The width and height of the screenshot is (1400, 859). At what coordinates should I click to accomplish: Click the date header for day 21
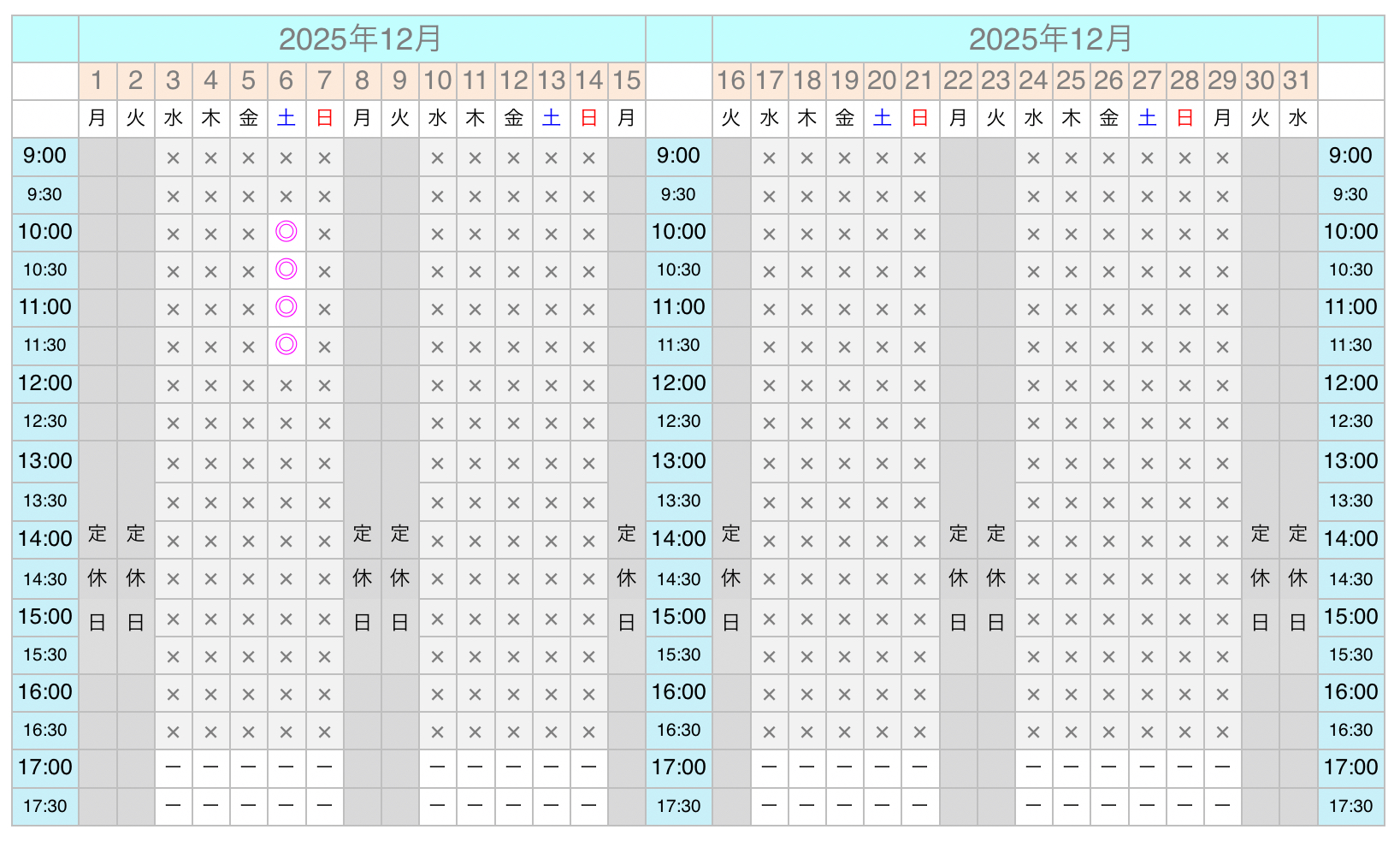(x=919, y=80)
